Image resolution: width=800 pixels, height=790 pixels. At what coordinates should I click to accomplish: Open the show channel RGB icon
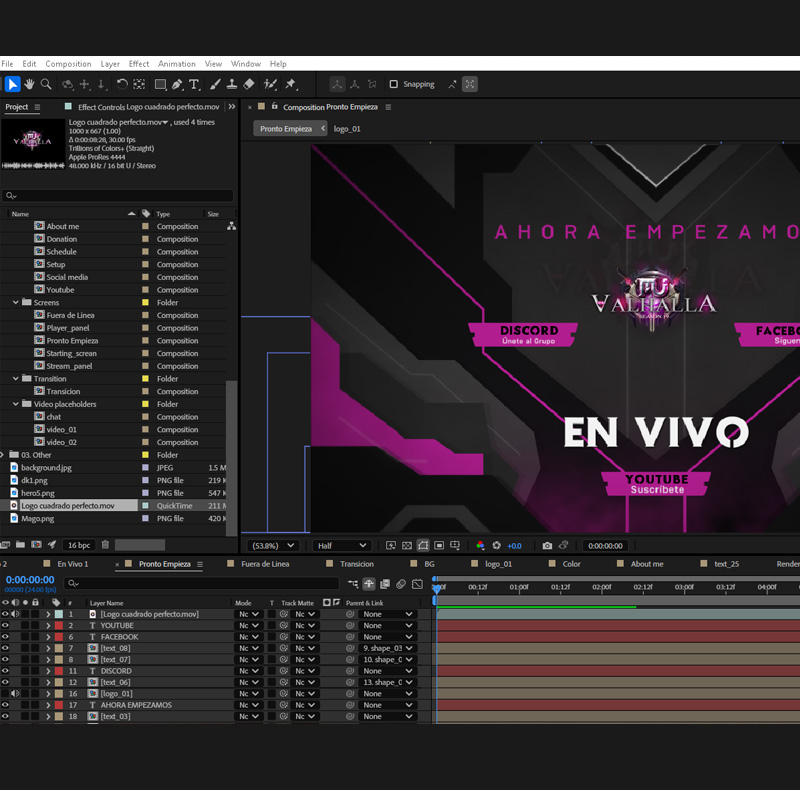(x=480, y=546)
